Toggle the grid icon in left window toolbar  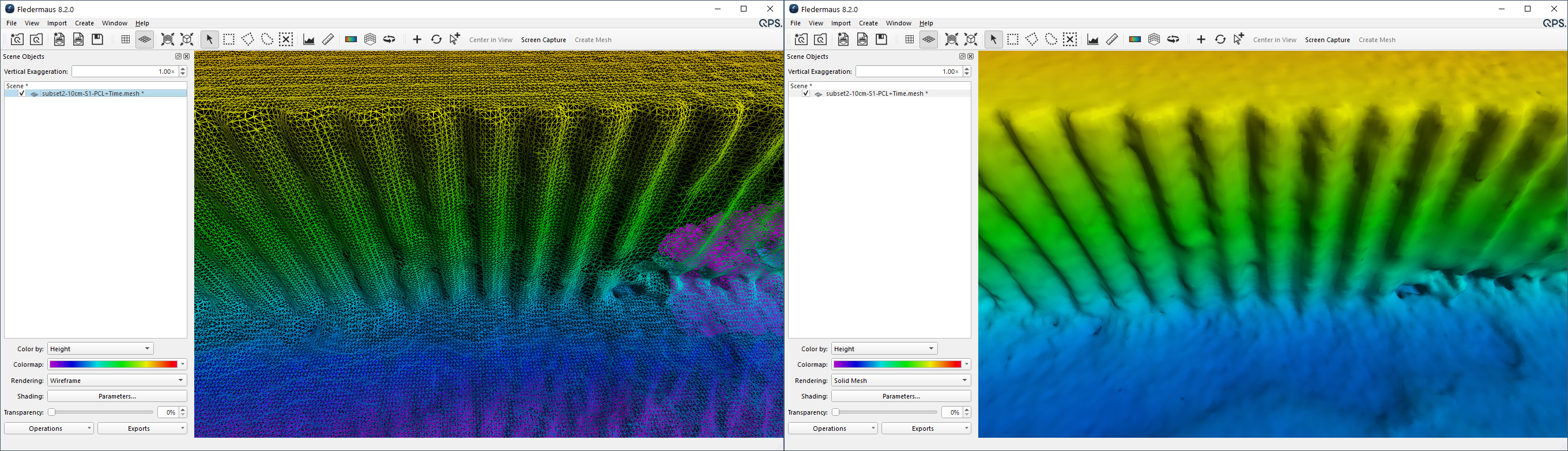point(126,40)
